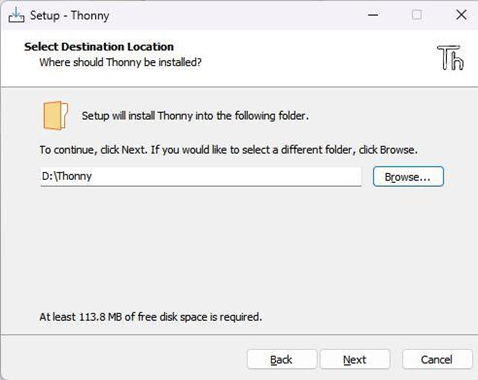Open the Browse folder dialog
The height and width of the screenshot is (380, 478).
(x=408, y=176)
